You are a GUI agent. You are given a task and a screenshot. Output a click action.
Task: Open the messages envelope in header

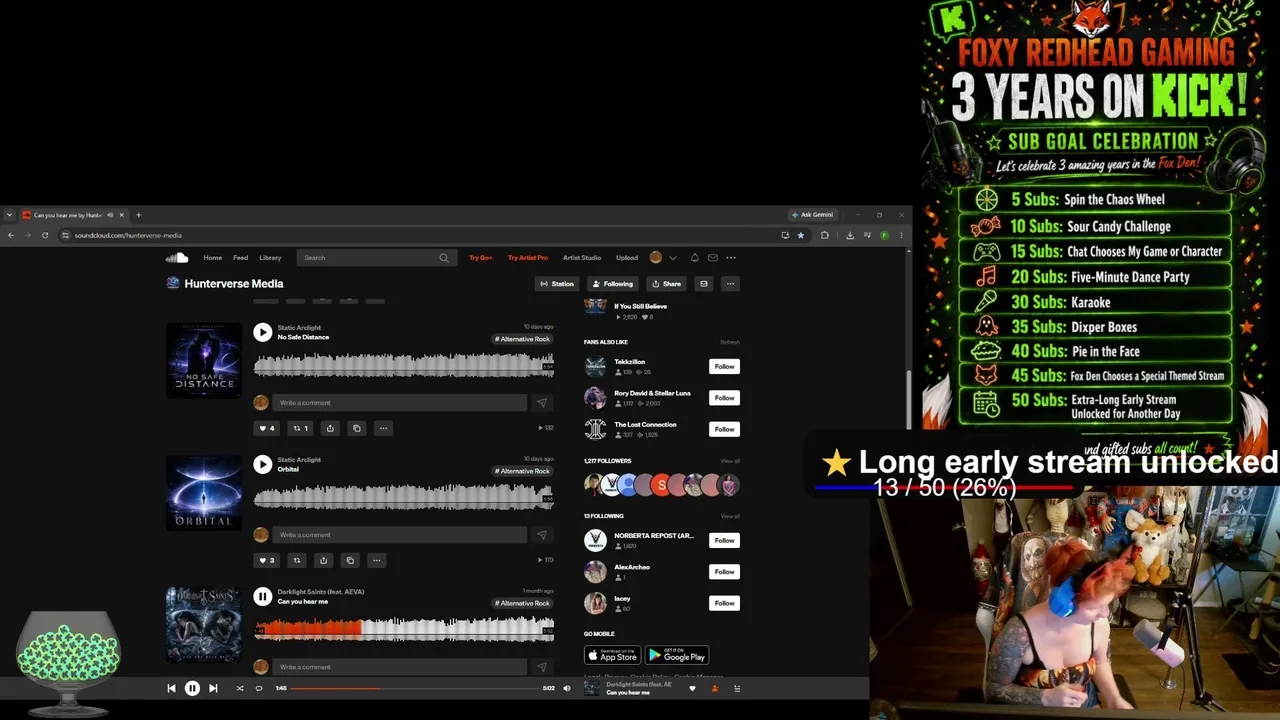tap(713, 258)
